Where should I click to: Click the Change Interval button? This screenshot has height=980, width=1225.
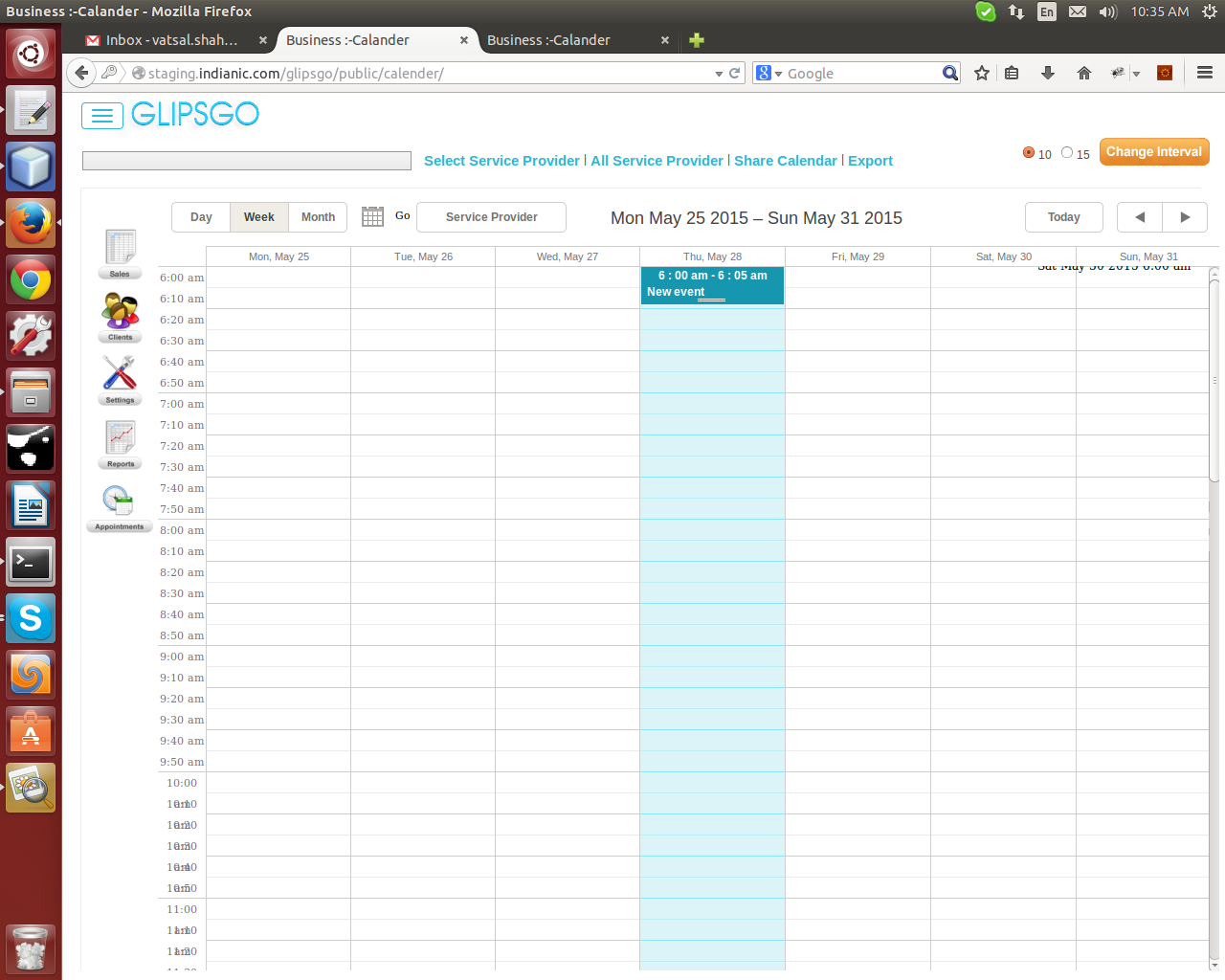coord(1154,152)
